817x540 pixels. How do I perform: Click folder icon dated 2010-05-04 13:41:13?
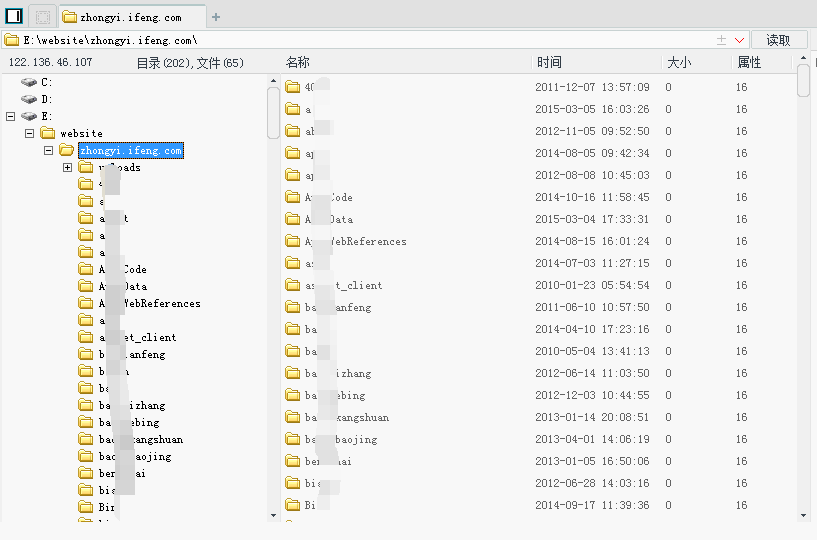pyautogui.click(x=293, y=351)
